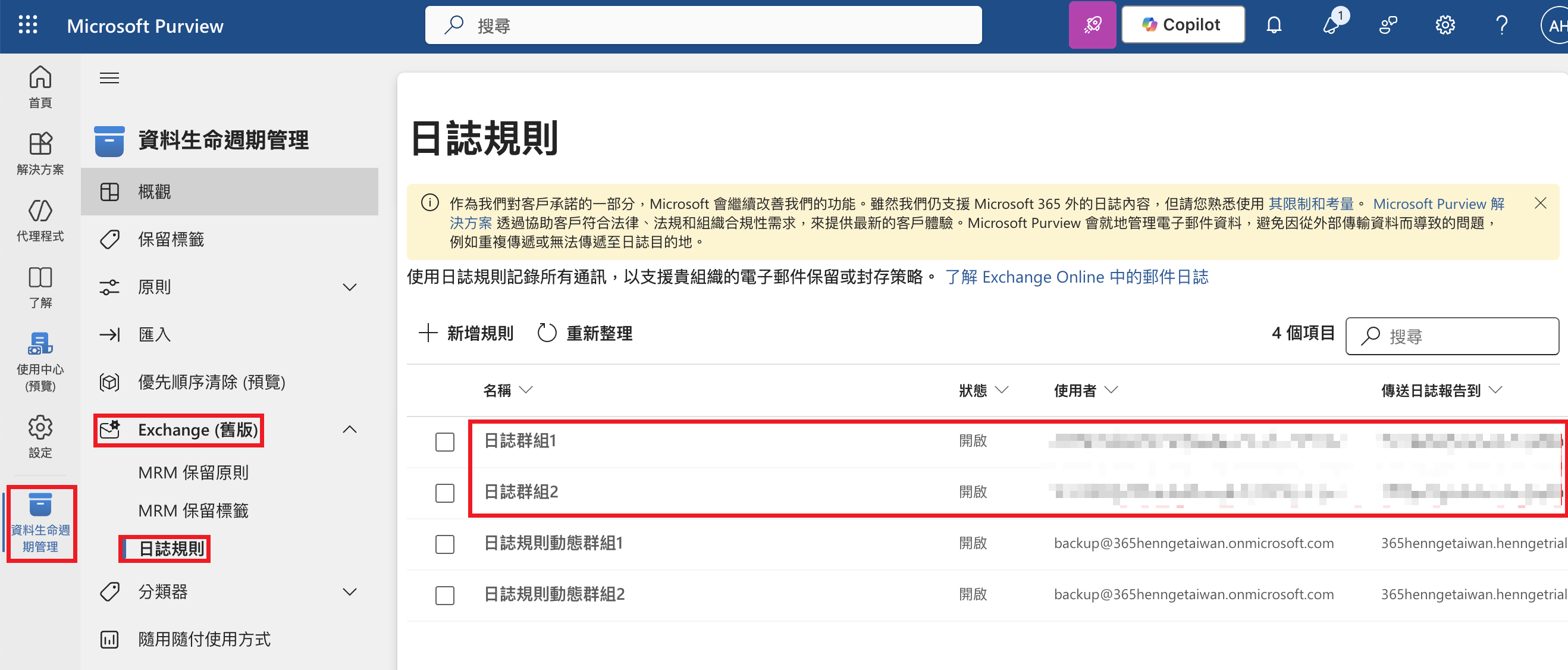Expand the 分類器 navigation section
1568x670 pixels.
coord(349,591)
